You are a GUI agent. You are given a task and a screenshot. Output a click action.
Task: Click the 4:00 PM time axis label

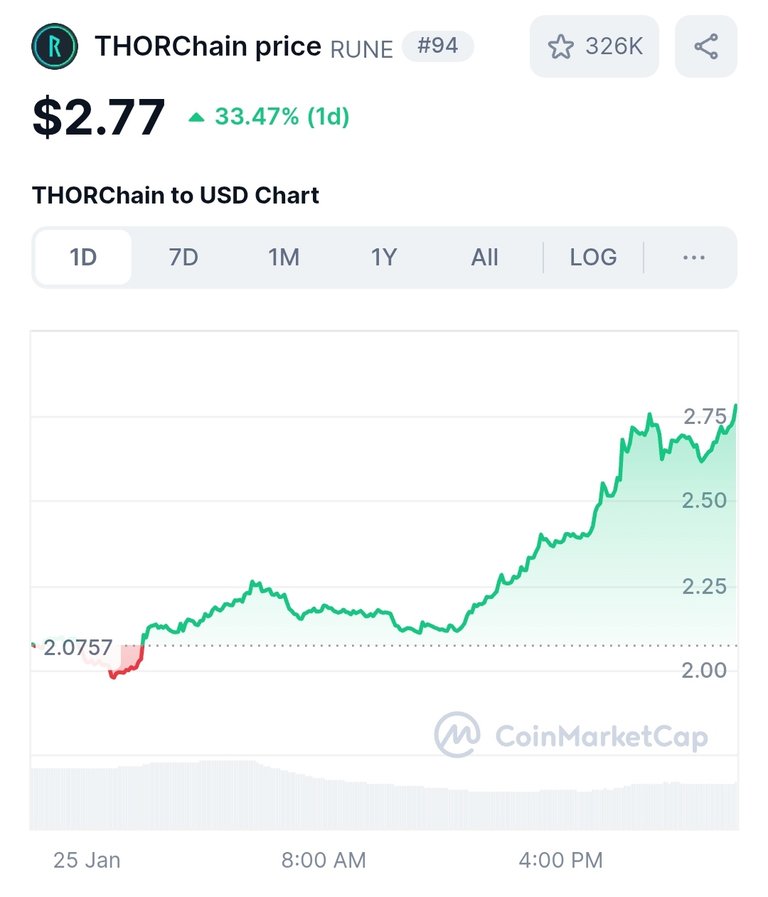(560, 860)
